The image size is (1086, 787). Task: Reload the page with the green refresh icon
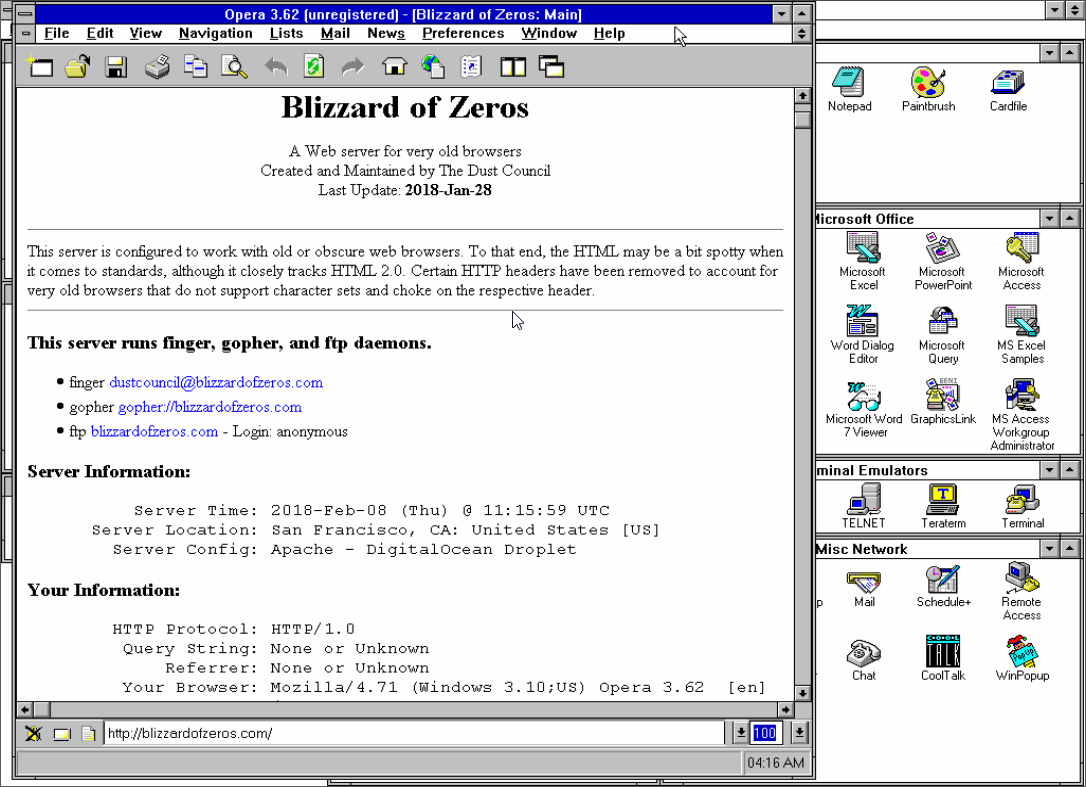[314, 67]
